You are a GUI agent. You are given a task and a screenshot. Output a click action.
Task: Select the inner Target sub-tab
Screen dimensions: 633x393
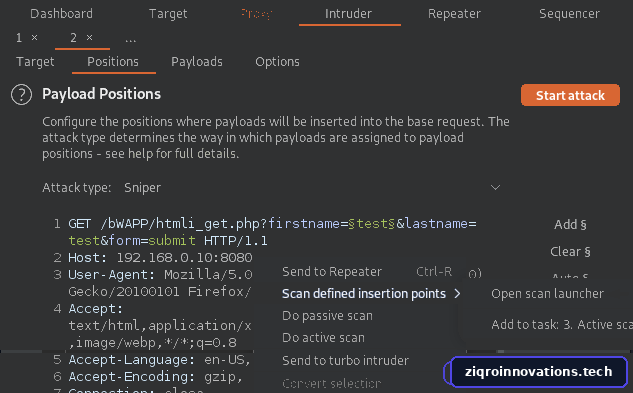coord(35,62)
